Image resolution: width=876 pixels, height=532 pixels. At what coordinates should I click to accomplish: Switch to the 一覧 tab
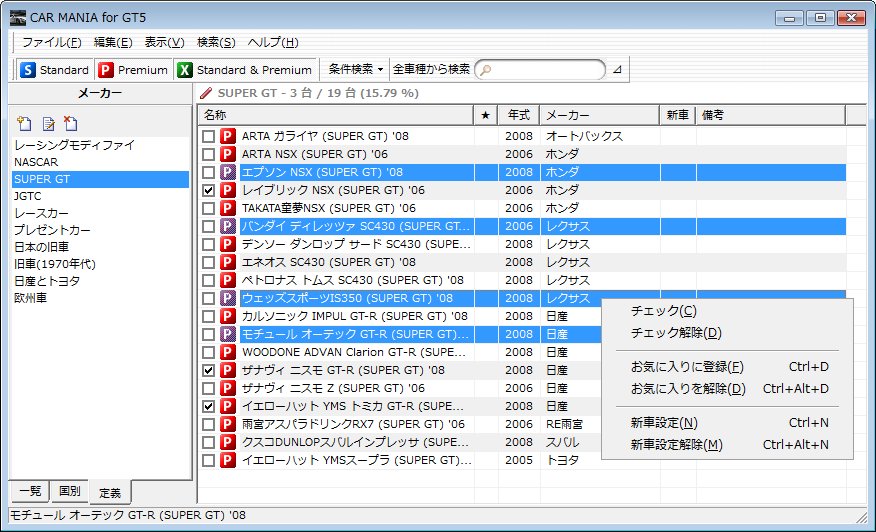click(x=30, y=491)
